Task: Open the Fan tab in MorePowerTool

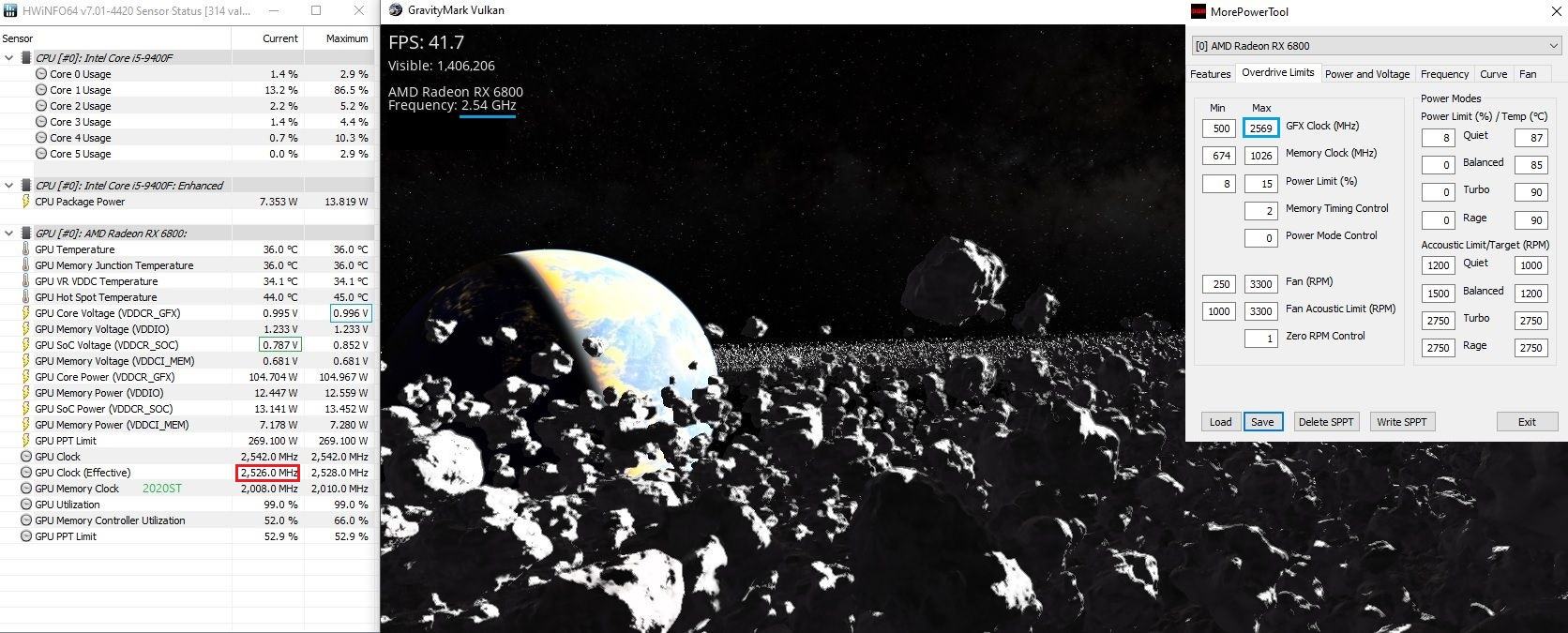Action: 1528,74
